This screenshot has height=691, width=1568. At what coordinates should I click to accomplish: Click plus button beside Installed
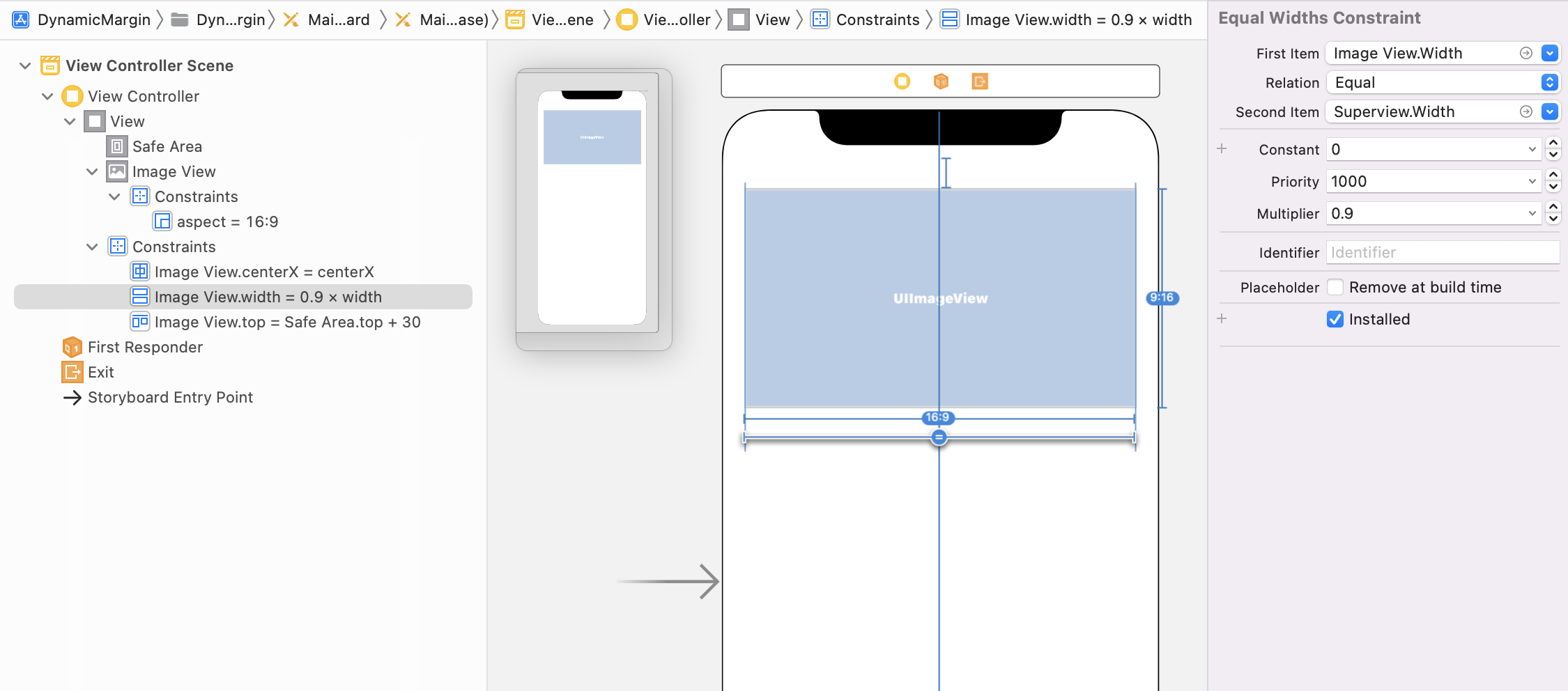point(1222,318)
